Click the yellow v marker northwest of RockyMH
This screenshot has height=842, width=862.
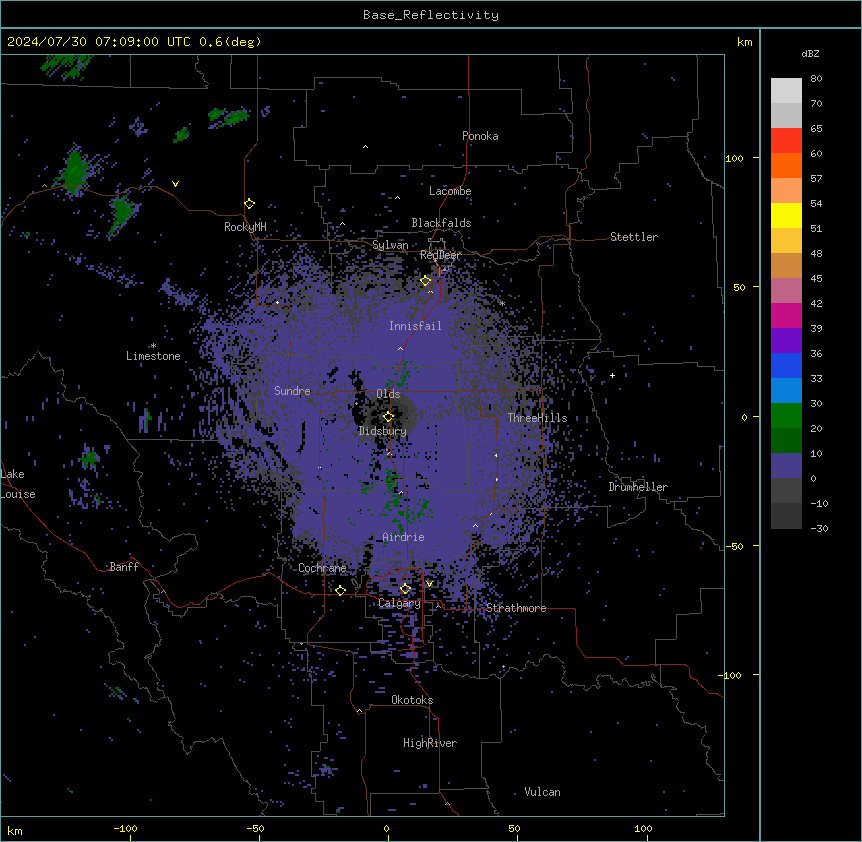coord(175,184)
